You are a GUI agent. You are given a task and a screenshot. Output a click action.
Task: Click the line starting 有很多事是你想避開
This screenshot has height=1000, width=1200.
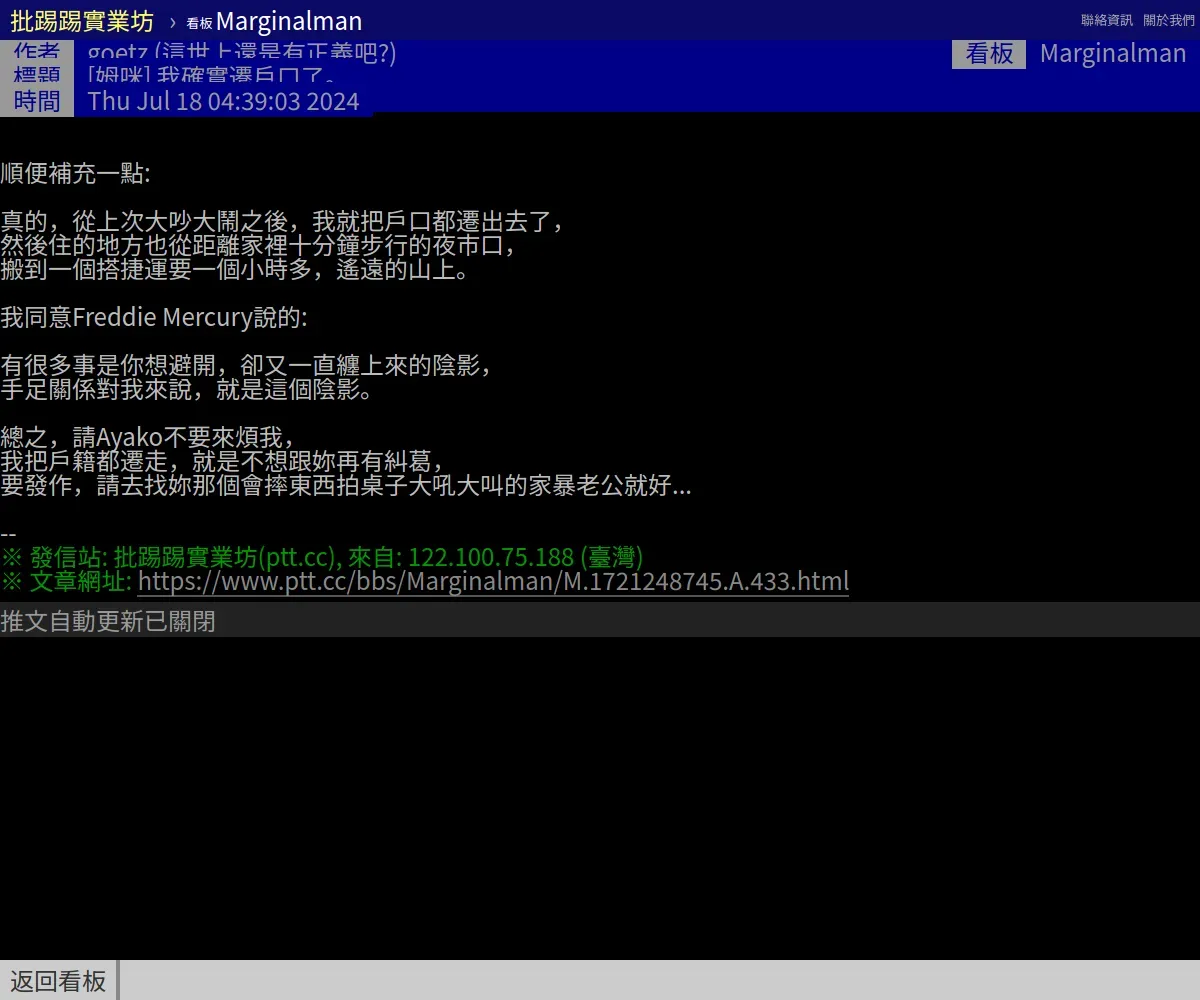246,365
